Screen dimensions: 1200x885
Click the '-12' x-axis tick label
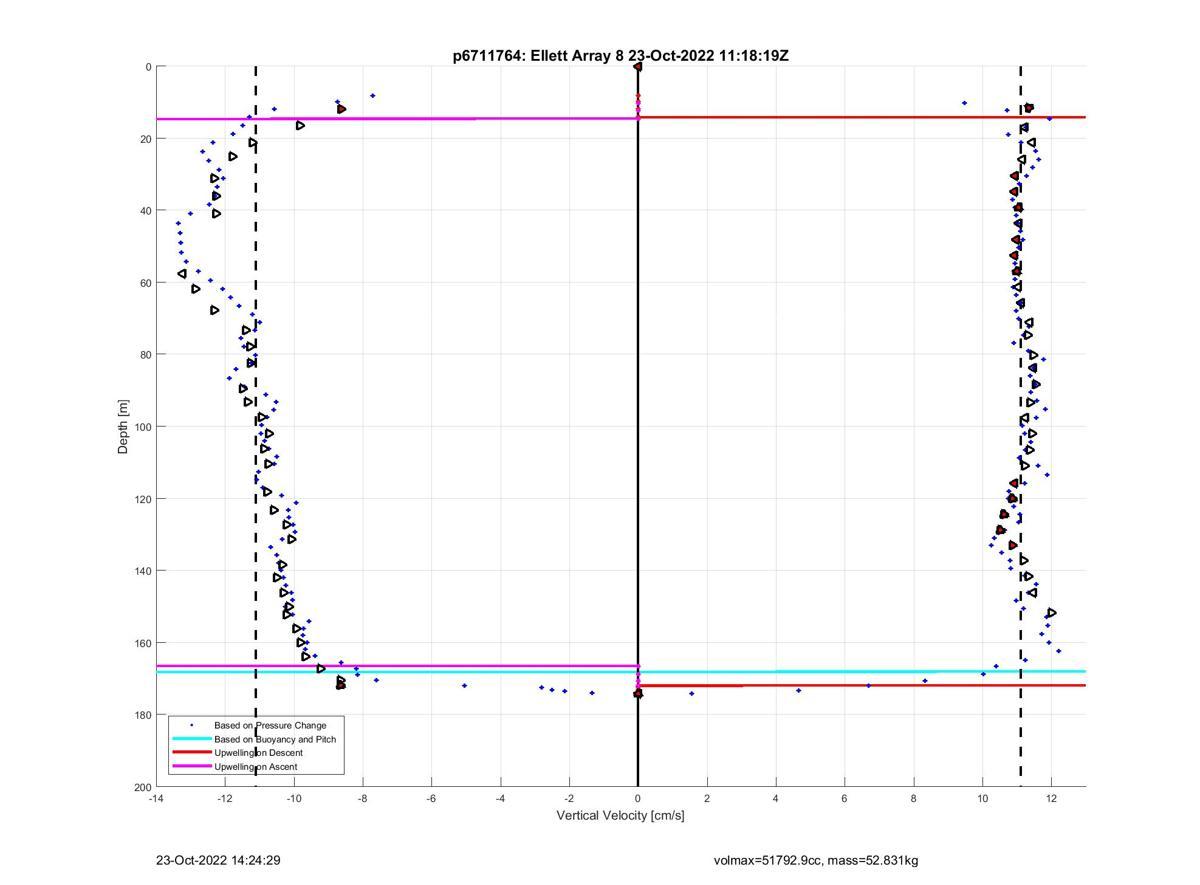point(225,798)
